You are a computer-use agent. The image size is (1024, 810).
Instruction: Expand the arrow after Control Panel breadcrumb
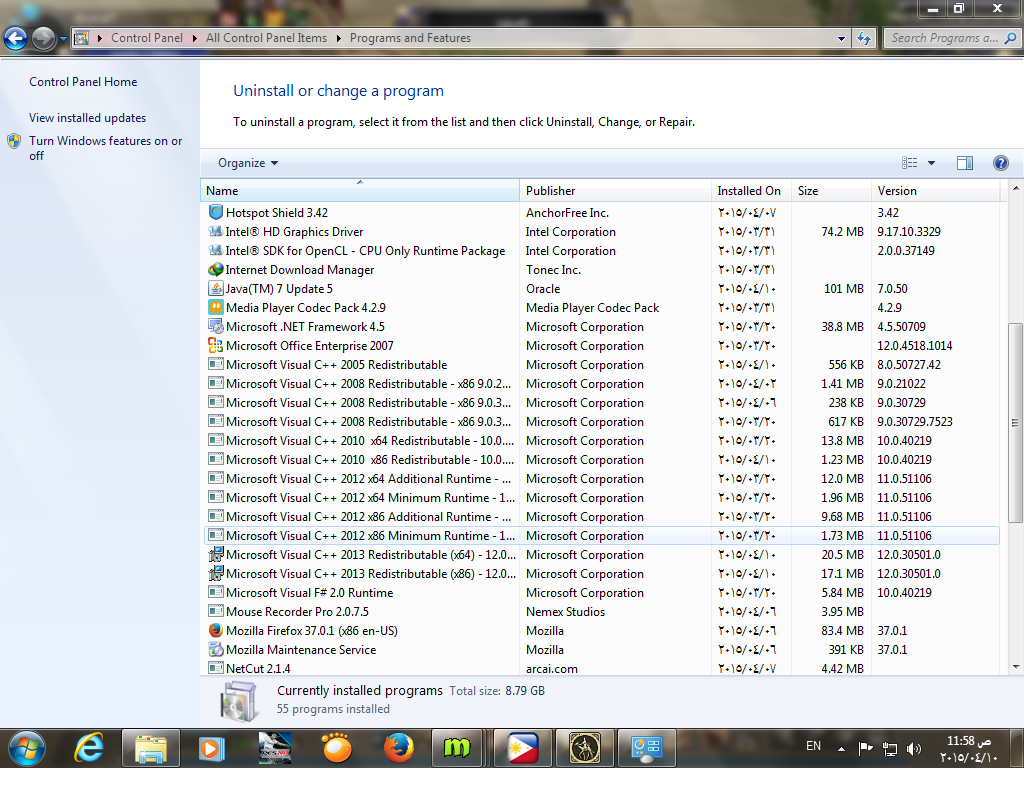pyautogui.click(x=195, y=38)
